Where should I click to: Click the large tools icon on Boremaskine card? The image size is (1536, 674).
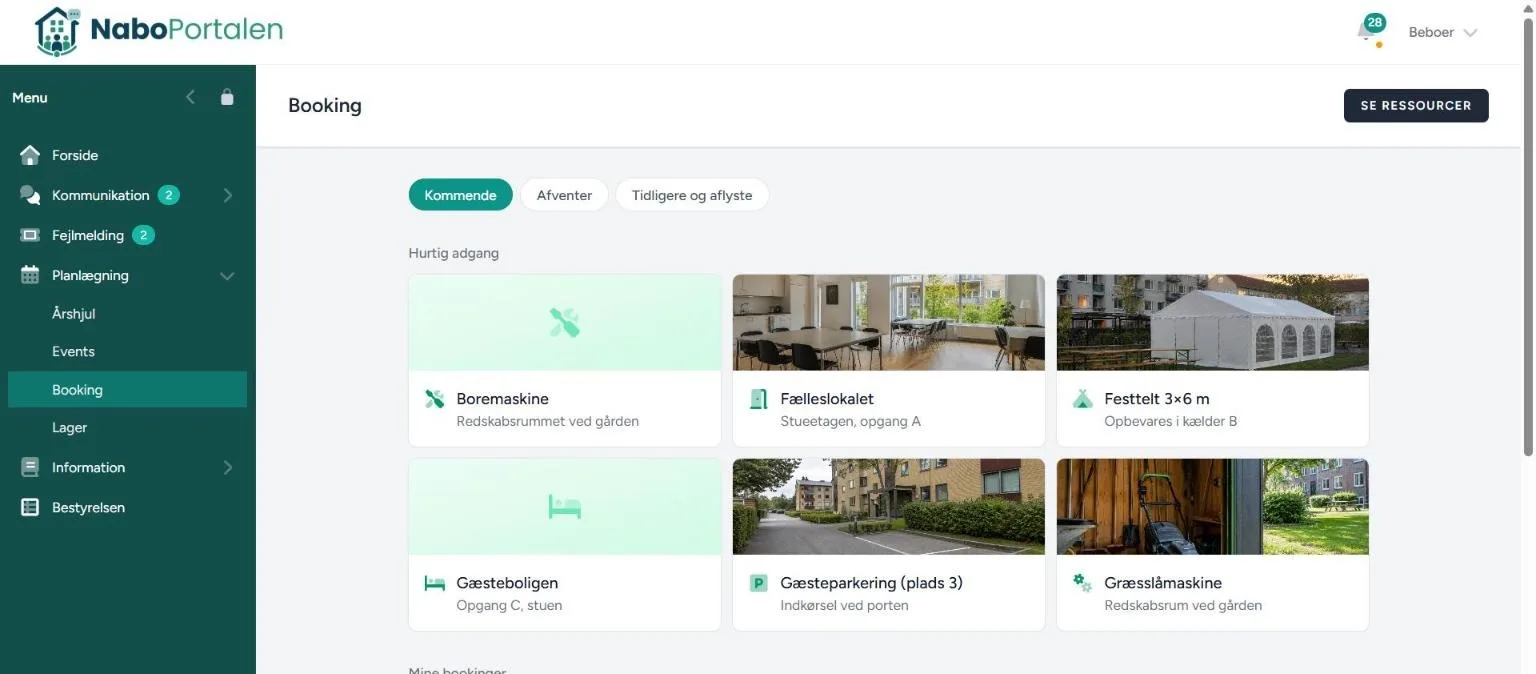click(565, 323)
